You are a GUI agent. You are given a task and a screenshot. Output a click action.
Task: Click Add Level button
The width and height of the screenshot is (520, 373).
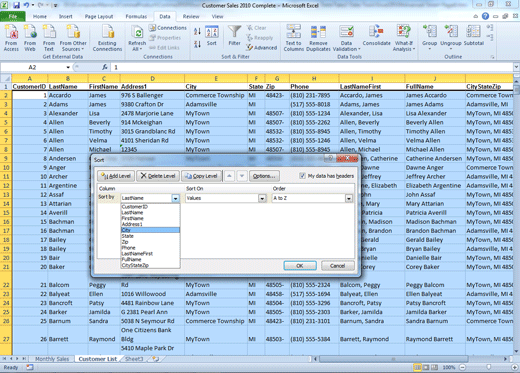[116, 176]
